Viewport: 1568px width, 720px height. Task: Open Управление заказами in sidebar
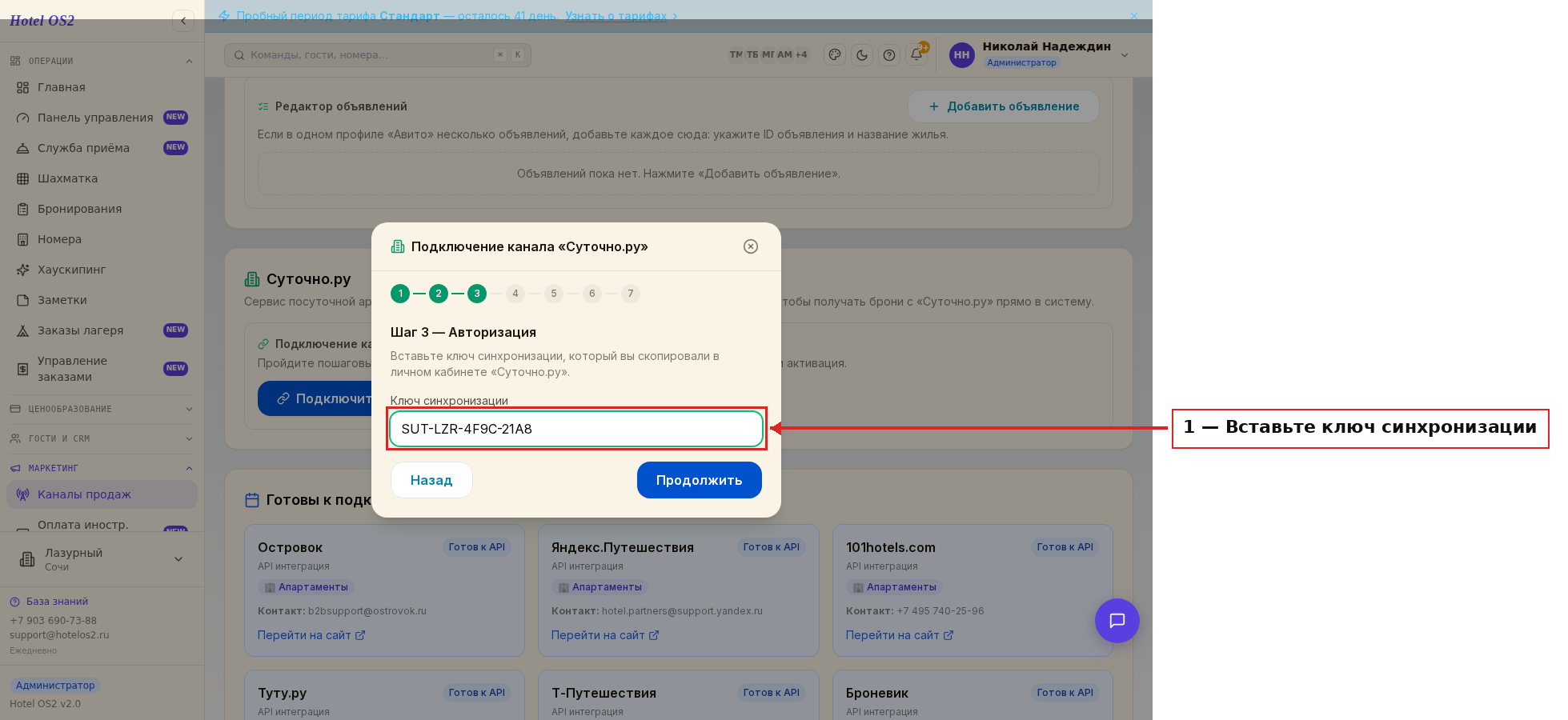102,369
